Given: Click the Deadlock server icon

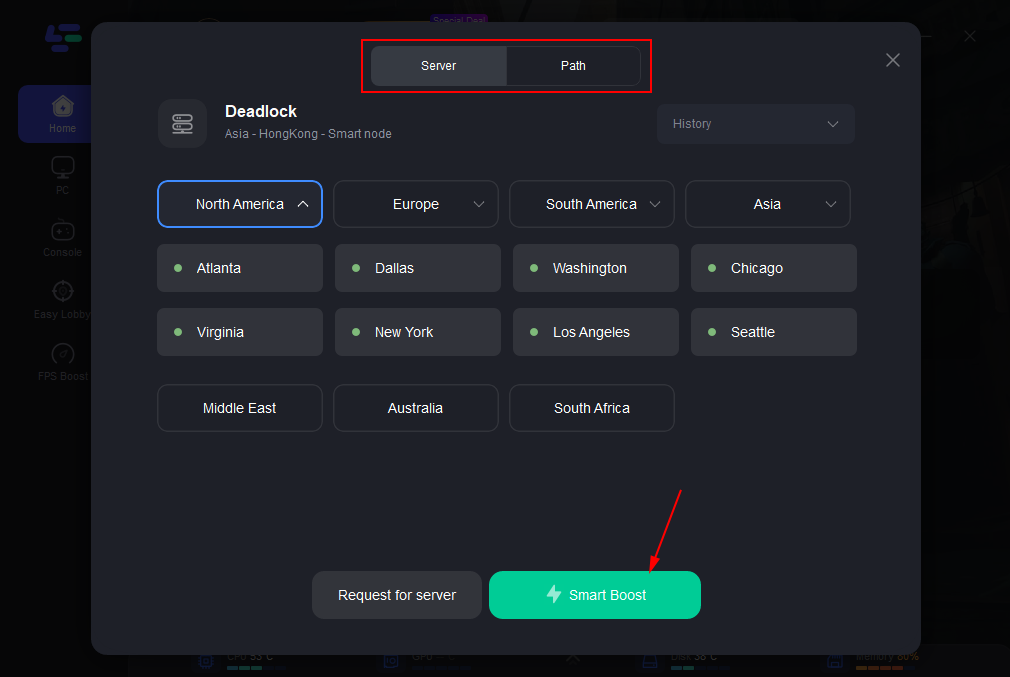Looking at the screenshot, I should coord(182,123).
